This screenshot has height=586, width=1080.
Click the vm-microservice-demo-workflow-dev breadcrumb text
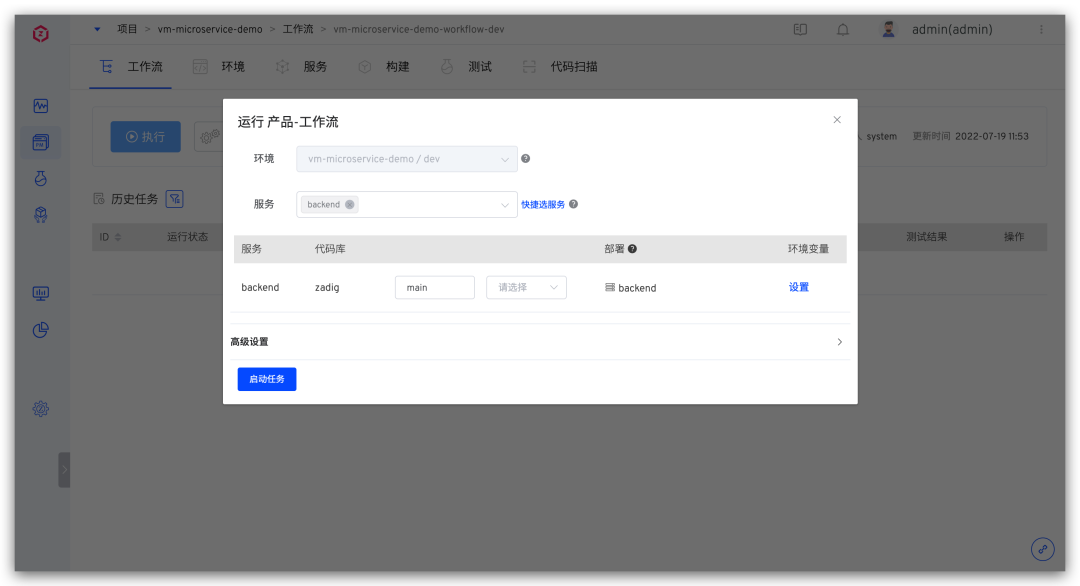pyautogui.click(x=419, y=30)
